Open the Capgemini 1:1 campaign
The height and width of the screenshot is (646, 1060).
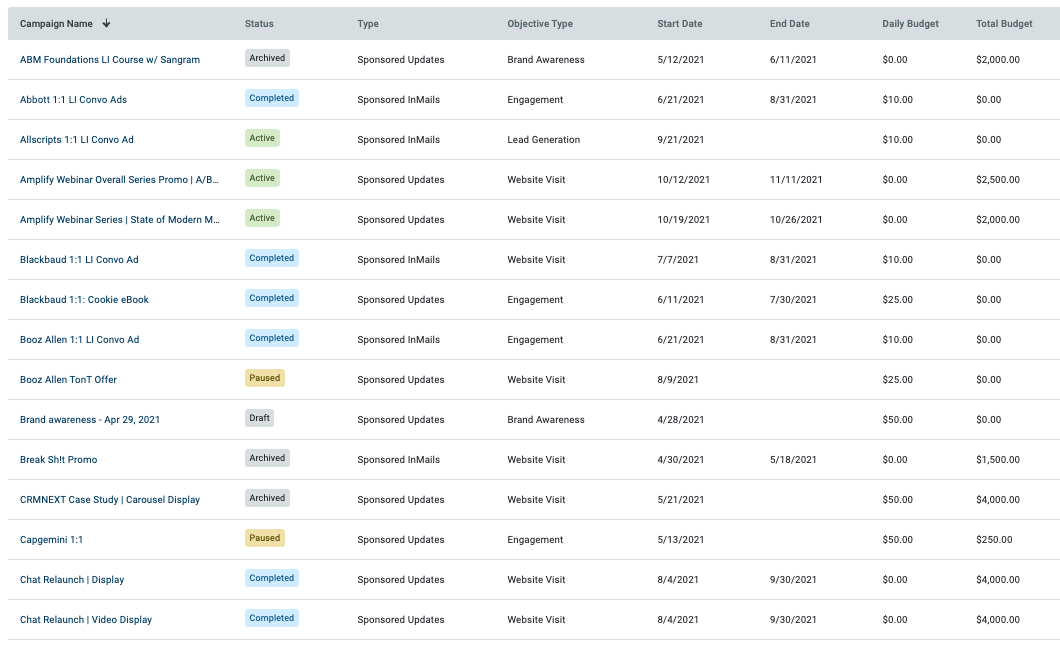point(51,539)
